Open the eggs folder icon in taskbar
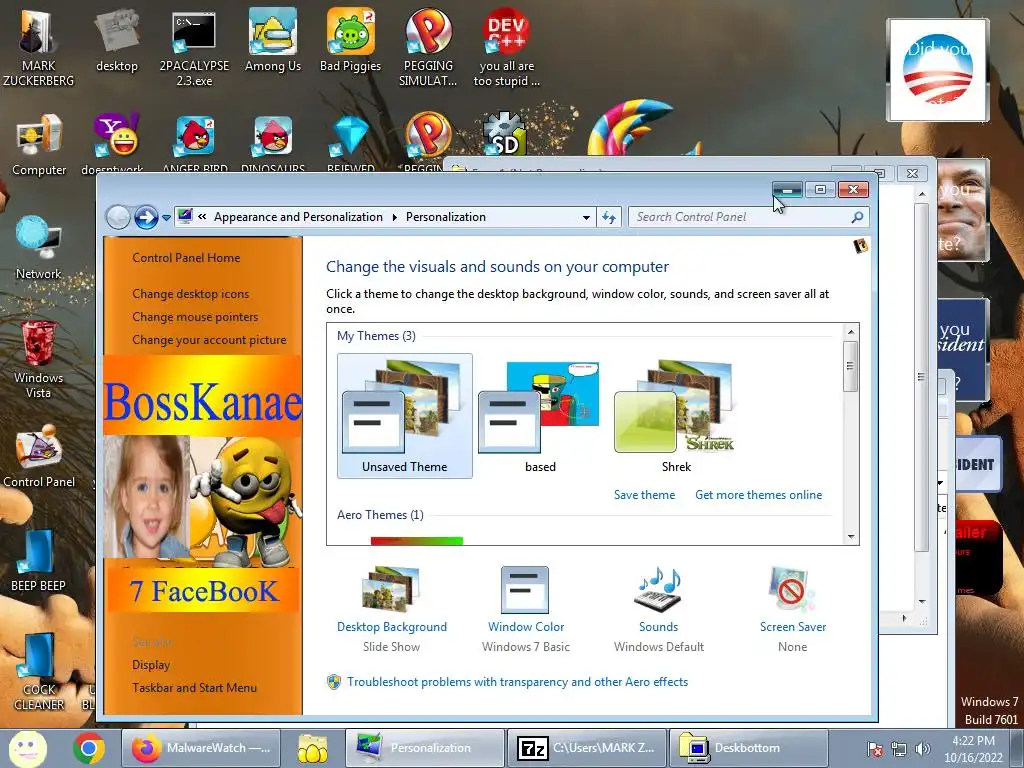The image size is (1024, 768). 313,748
